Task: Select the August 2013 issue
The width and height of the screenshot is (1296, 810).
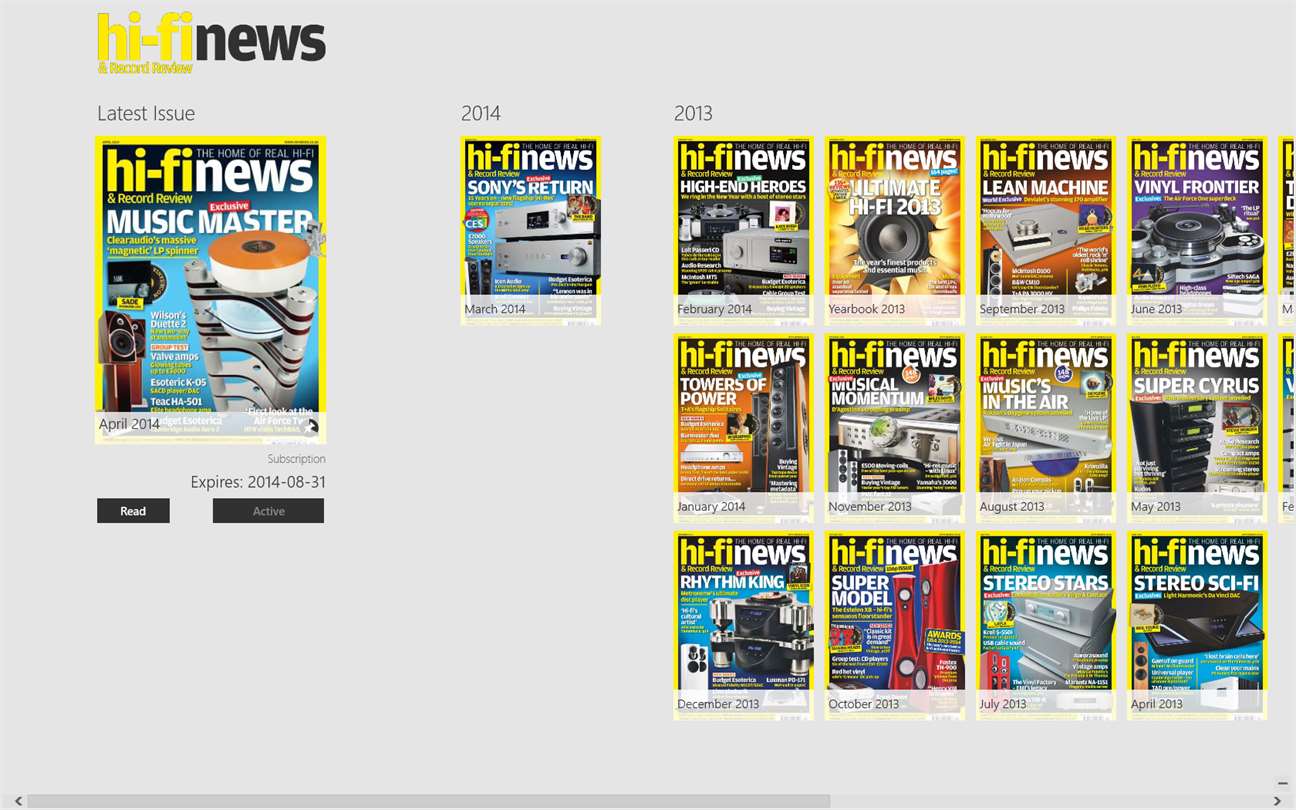Action: pyautogui.click(x=1046, y=428)
